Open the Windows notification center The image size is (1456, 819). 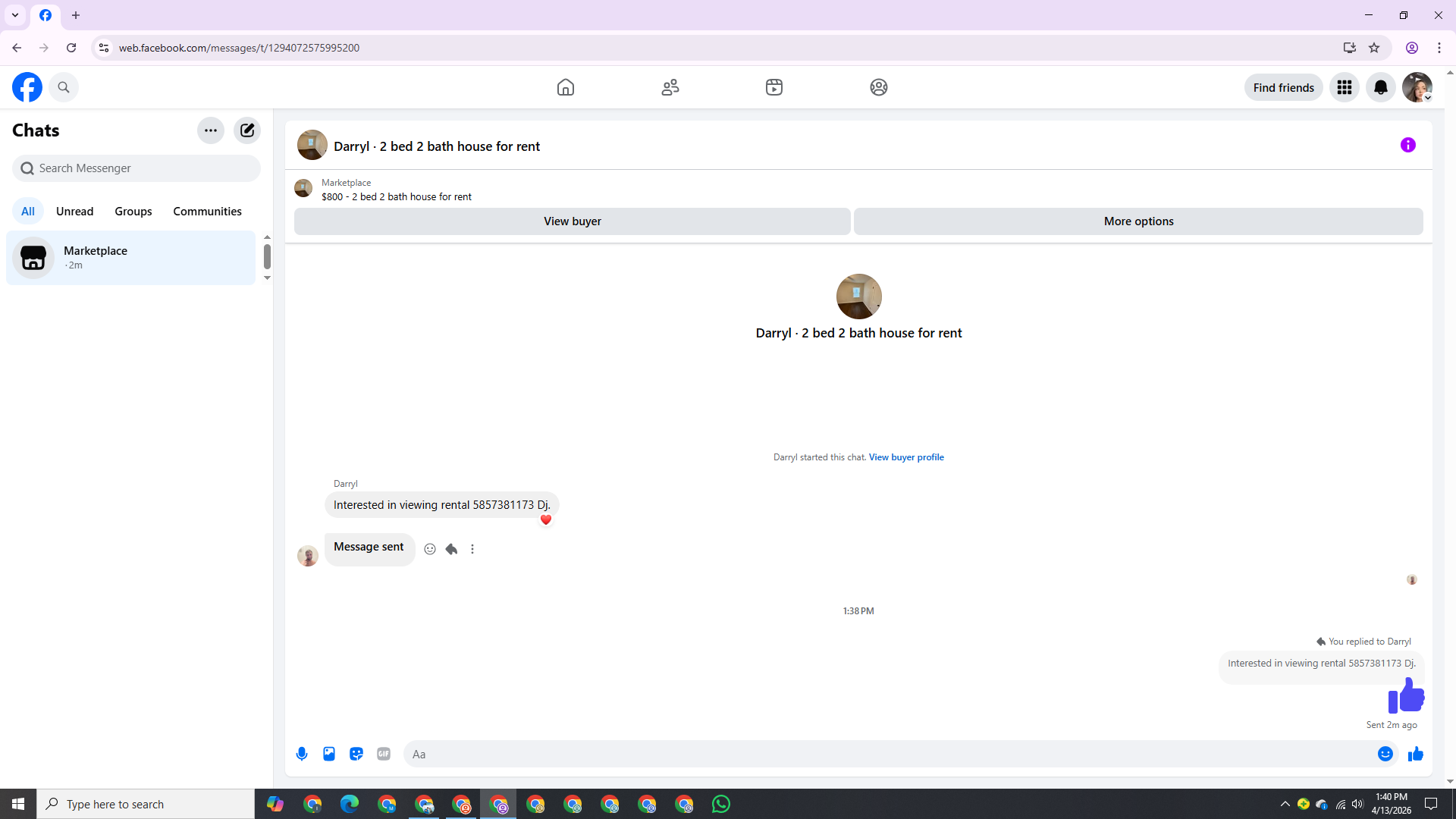pyautogui.click(x=1432, y=804)
